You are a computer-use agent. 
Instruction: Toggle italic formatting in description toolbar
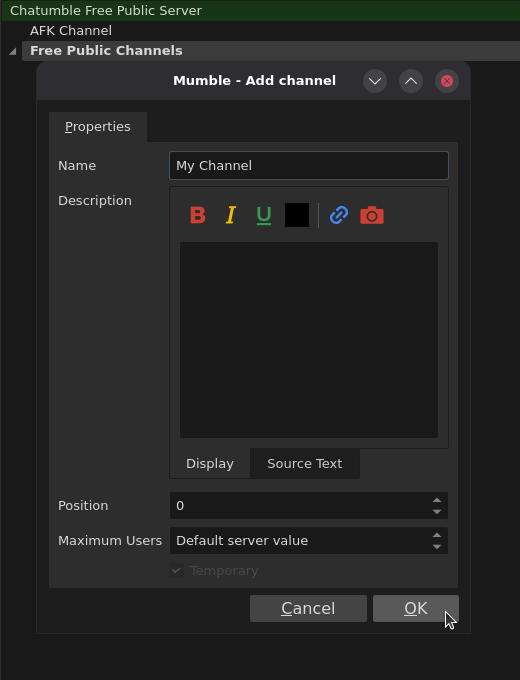(231, 215)
